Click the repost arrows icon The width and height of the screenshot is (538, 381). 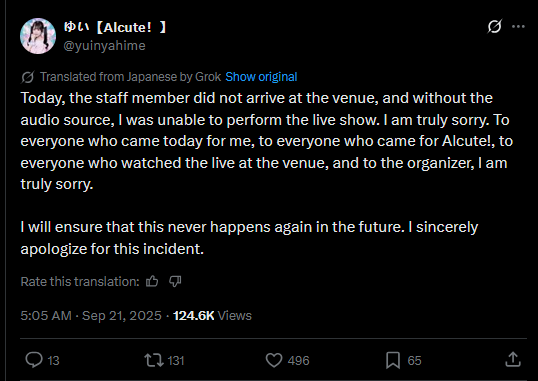tap(154, 360)
